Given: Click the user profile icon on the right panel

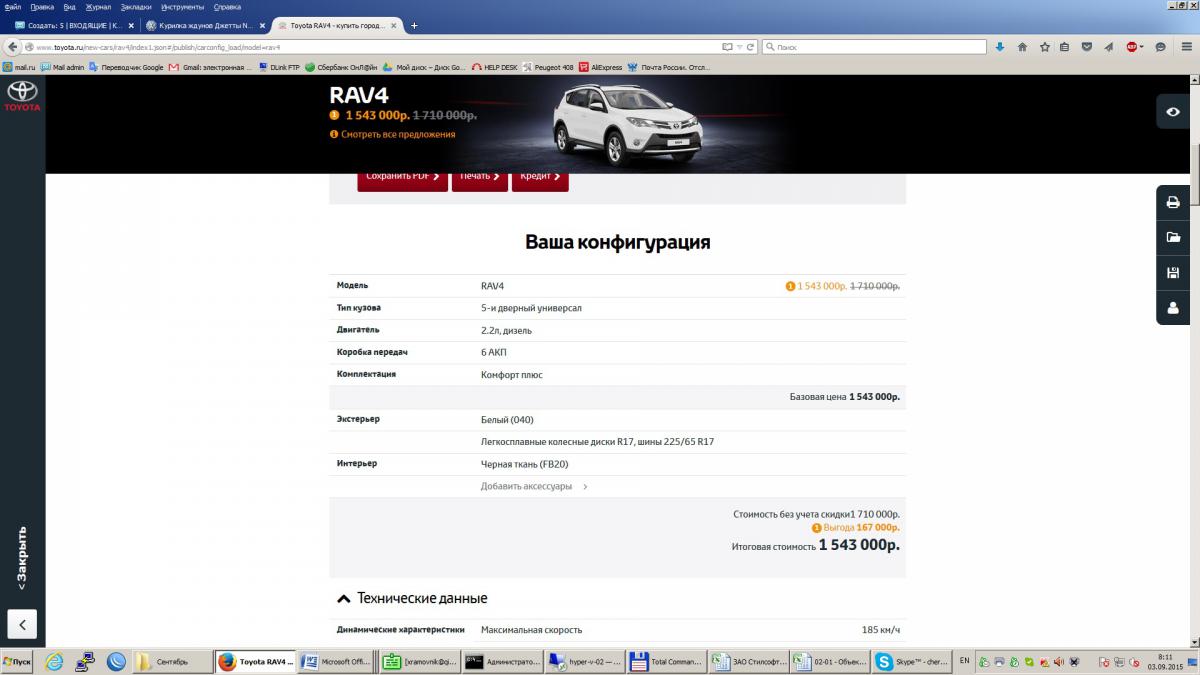Looking at the screenshot, I should click(1173, 308).
